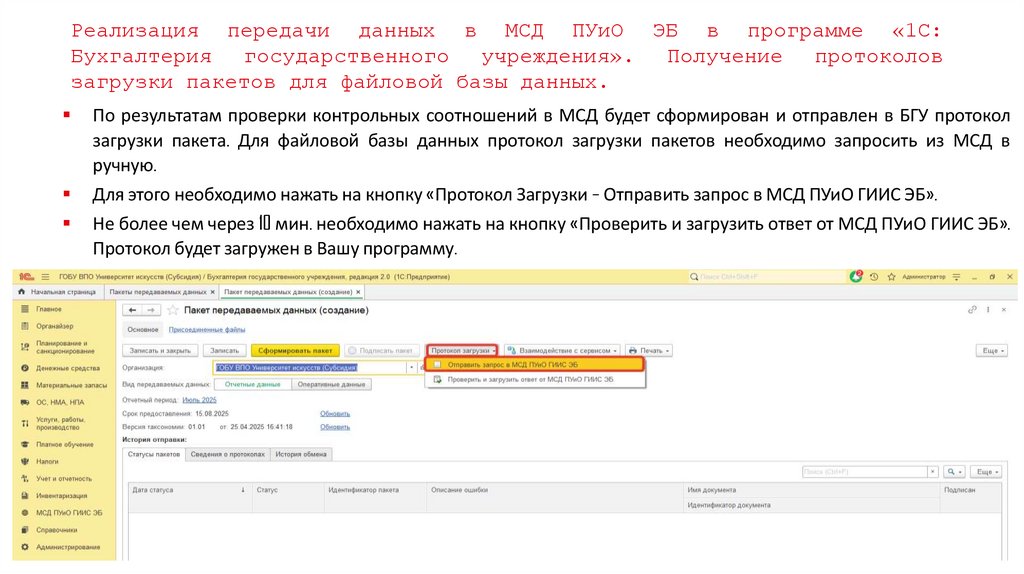Open favorites star in title bar

coord(891,277)
